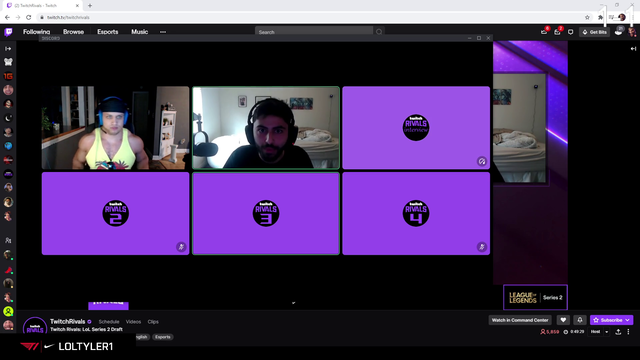This screenshot has height=360, width=640.
Task: Open the crescent moon channel avatar
Action: 8,118
